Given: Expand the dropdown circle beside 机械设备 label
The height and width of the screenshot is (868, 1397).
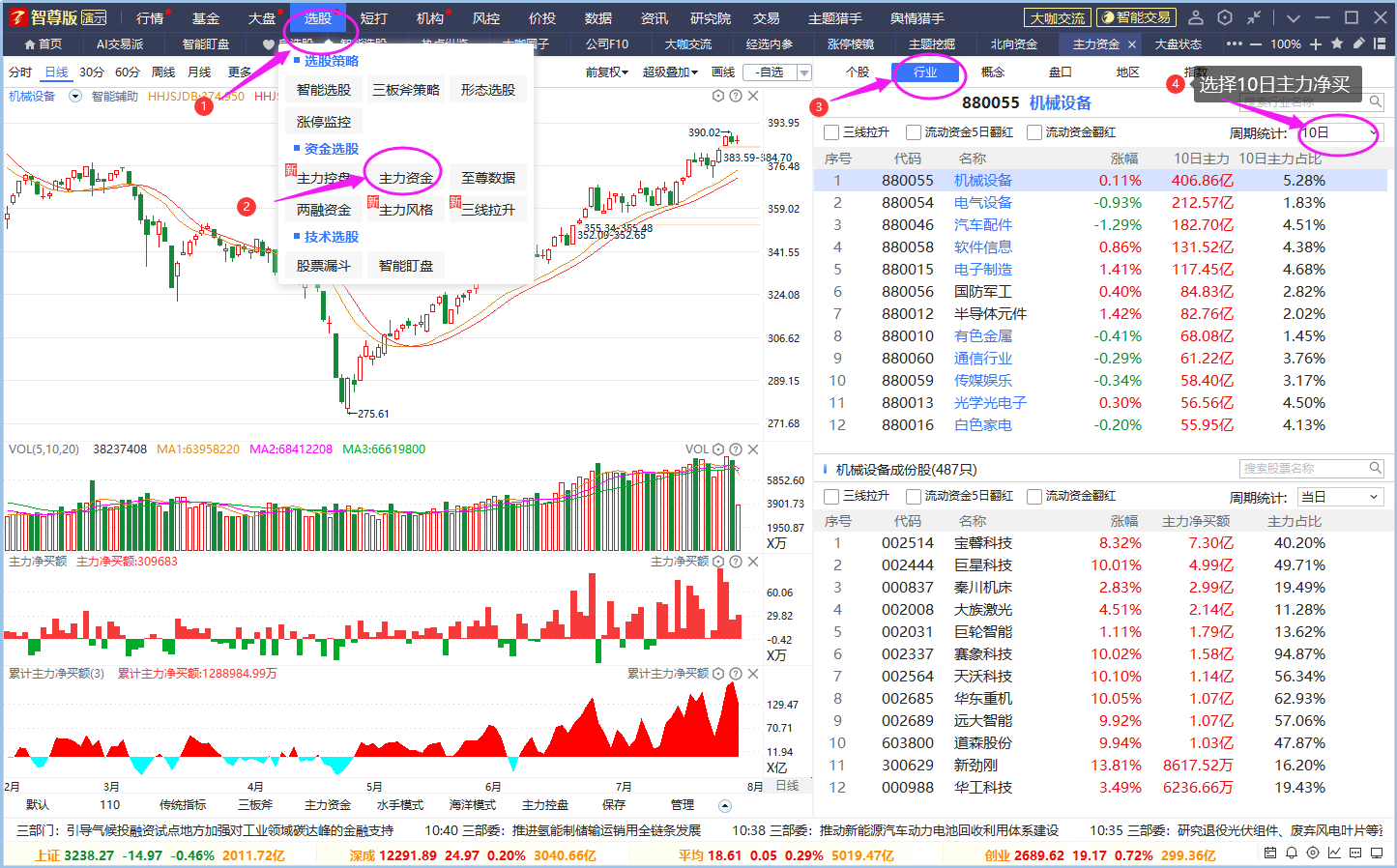Looking at the screenshot, I should [75, 97].
